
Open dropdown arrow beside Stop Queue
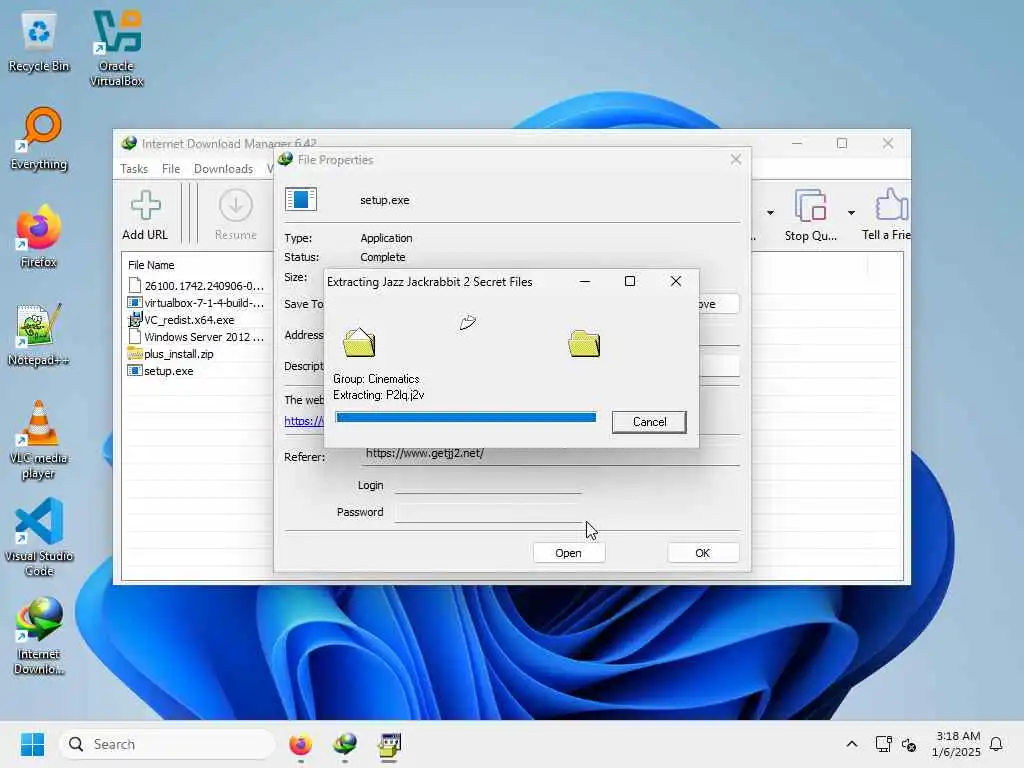point(851,213)
